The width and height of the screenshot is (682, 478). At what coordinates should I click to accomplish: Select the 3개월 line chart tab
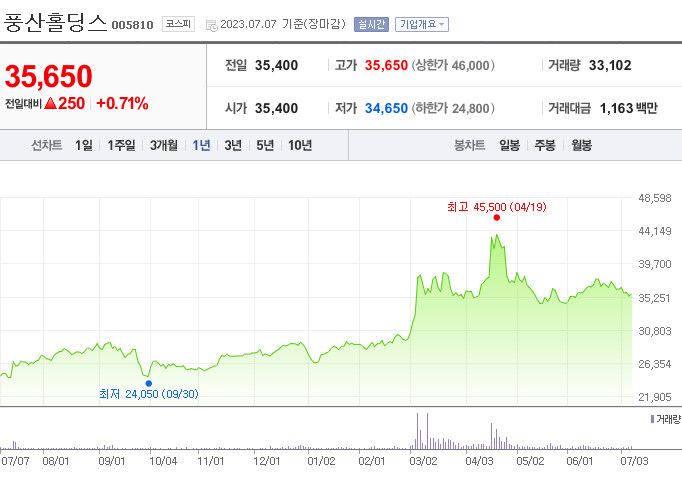(164, 145)
